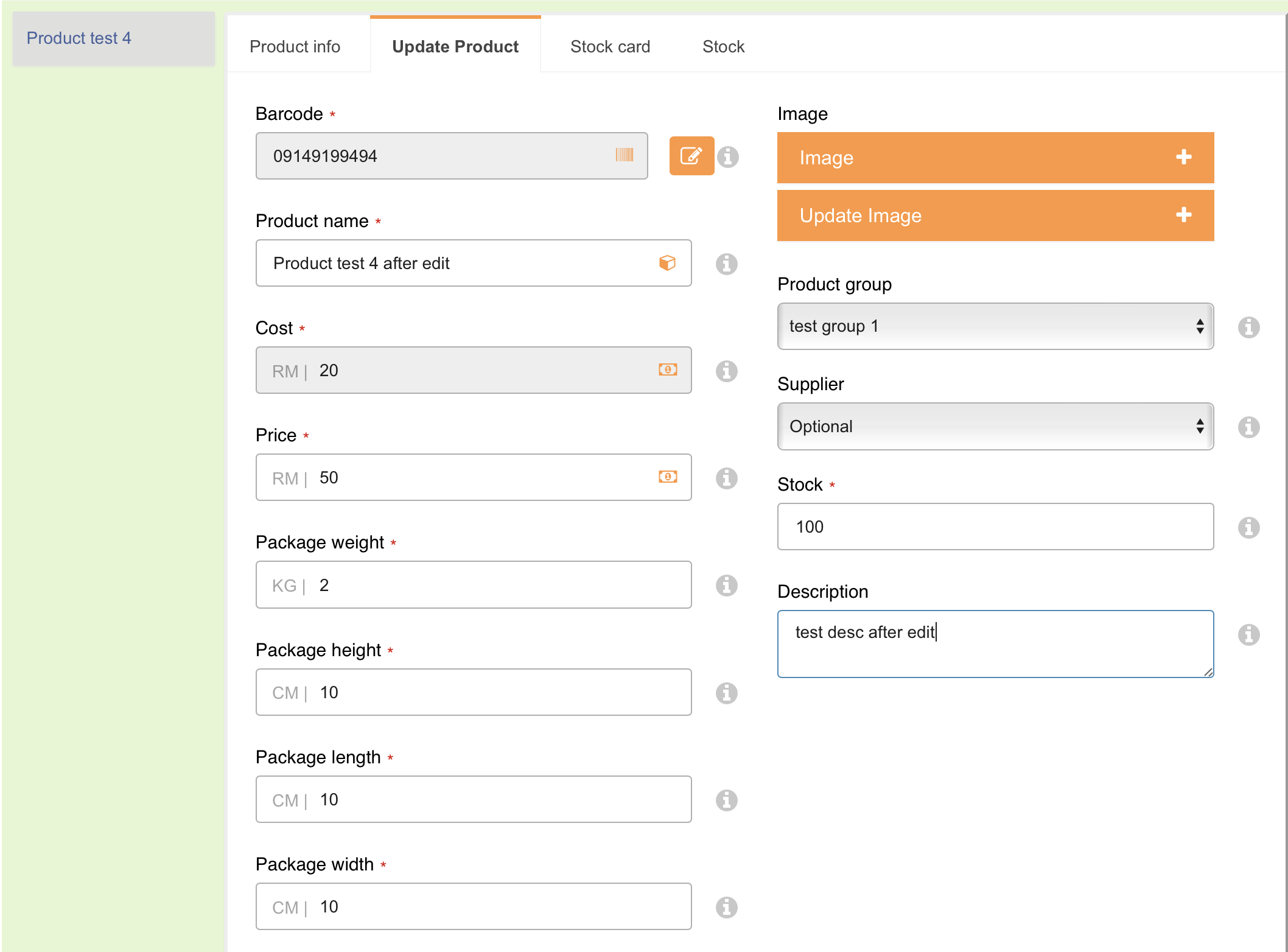Screen dimensions: 1288x952
Task: Expand the Update Image panel
Action: 995,215
